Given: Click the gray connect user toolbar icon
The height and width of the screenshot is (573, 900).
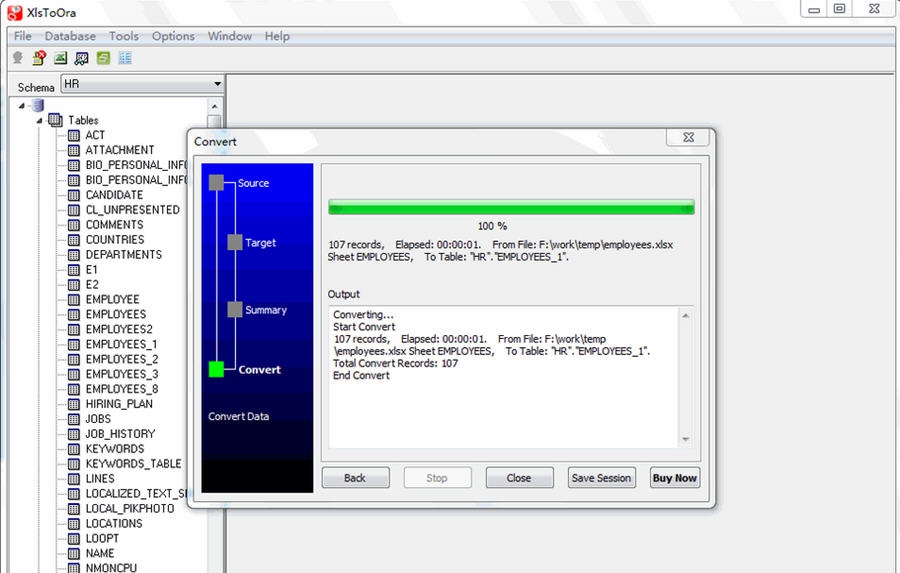Looking at the screenshot, I should click(x=18, y=57).
